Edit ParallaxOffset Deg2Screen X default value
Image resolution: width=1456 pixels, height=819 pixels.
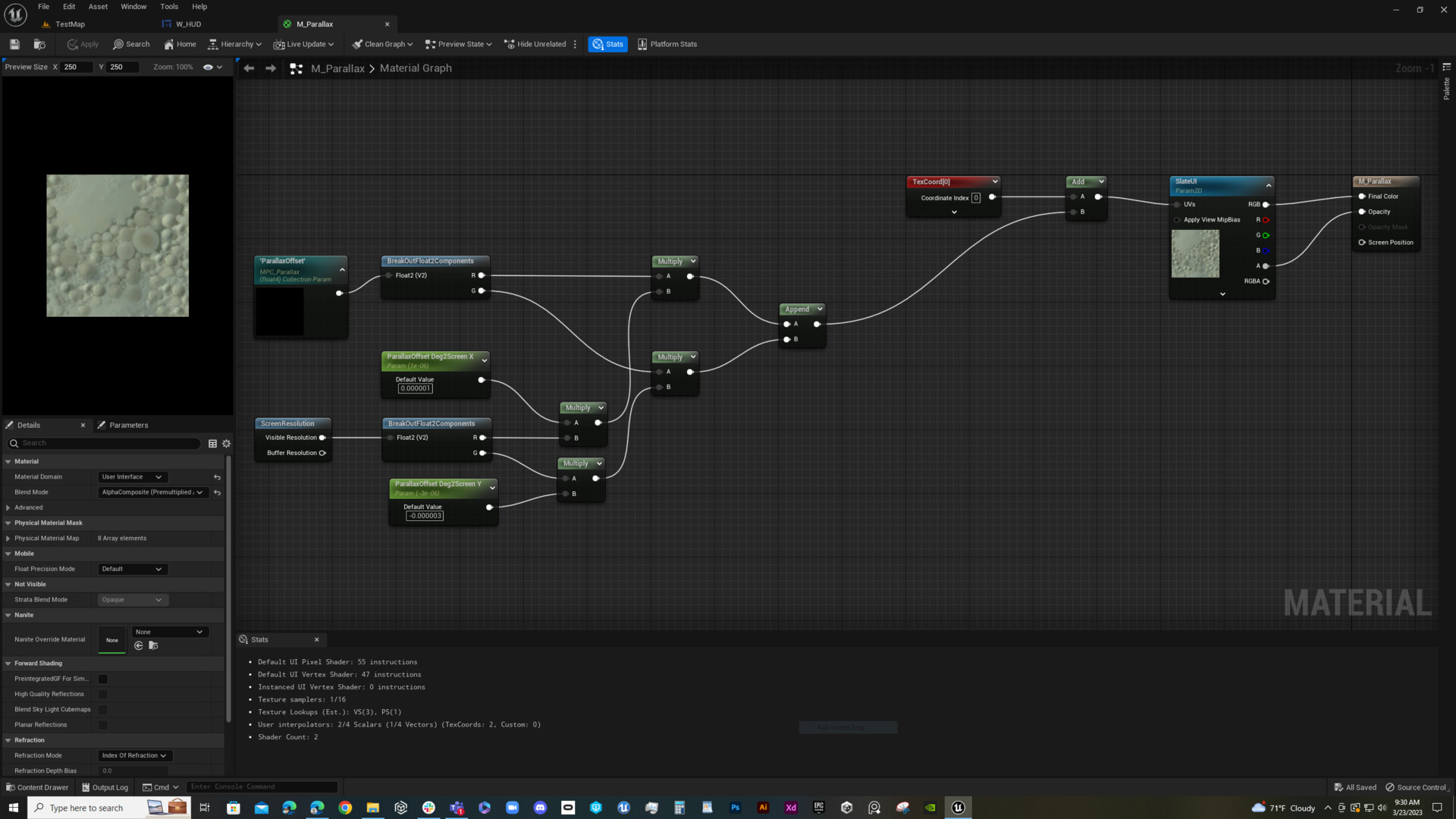[414, 388]
